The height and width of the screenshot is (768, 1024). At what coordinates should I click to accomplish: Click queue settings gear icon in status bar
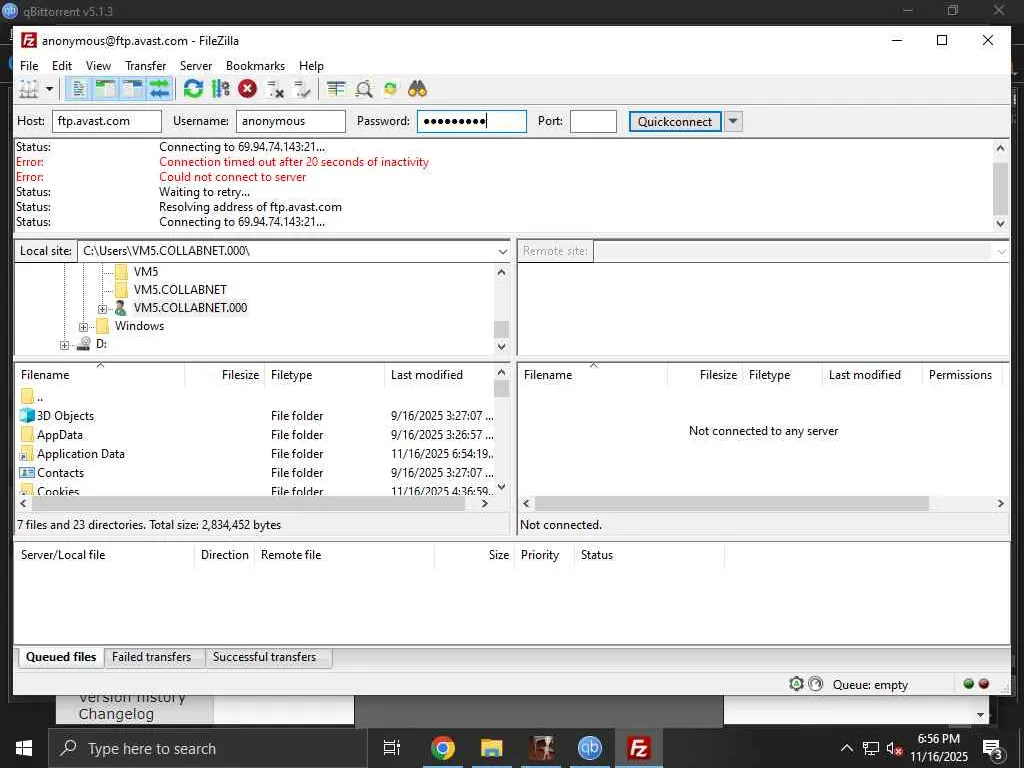[796, 684]
